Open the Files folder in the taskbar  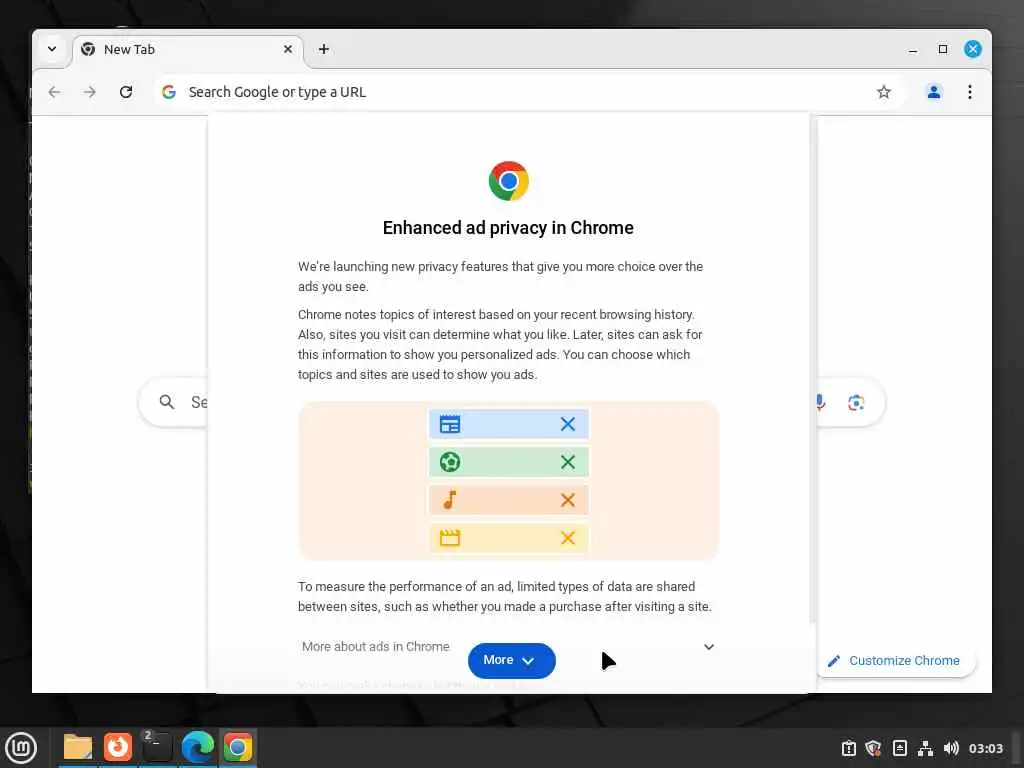coord(78,748)
